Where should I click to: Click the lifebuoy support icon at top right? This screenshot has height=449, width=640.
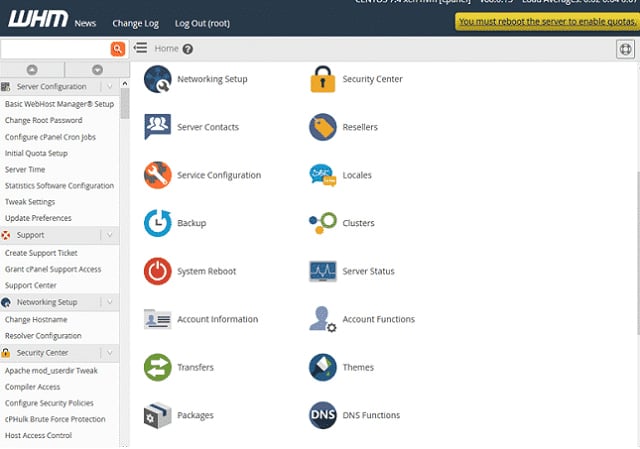625,49
